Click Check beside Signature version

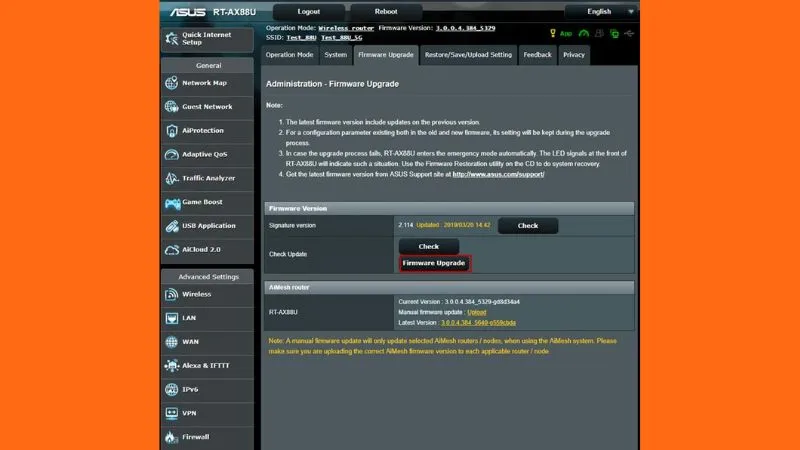click(528, 226)
